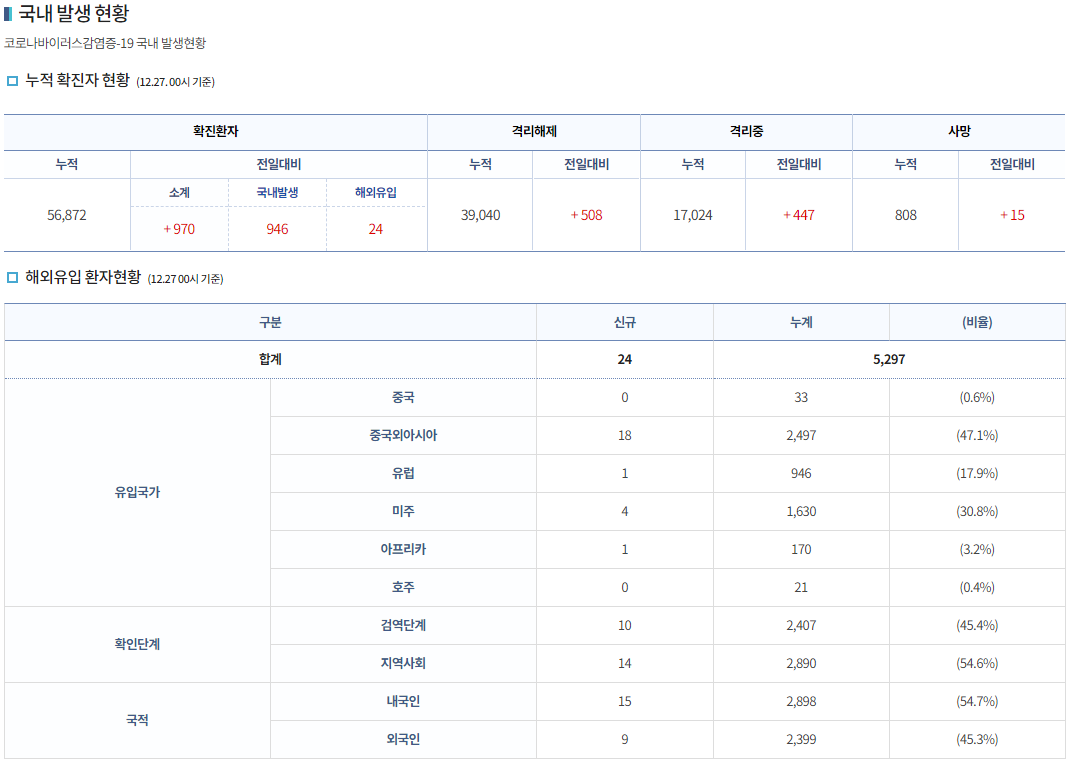Select the (17.9%) ratio for 유럽
This screenshot has width=1071, height=765.
coord(977,473)
